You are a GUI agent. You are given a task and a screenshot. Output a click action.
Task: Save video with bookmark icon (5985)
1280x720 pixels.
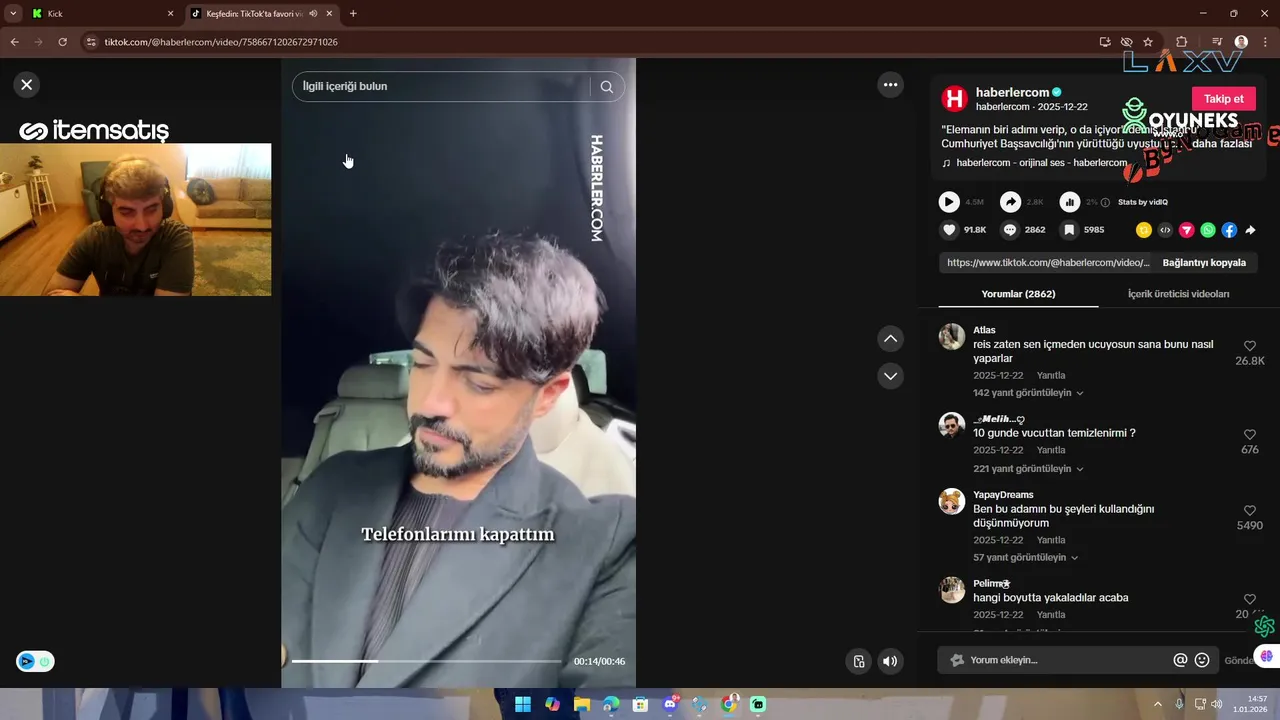1069,230
